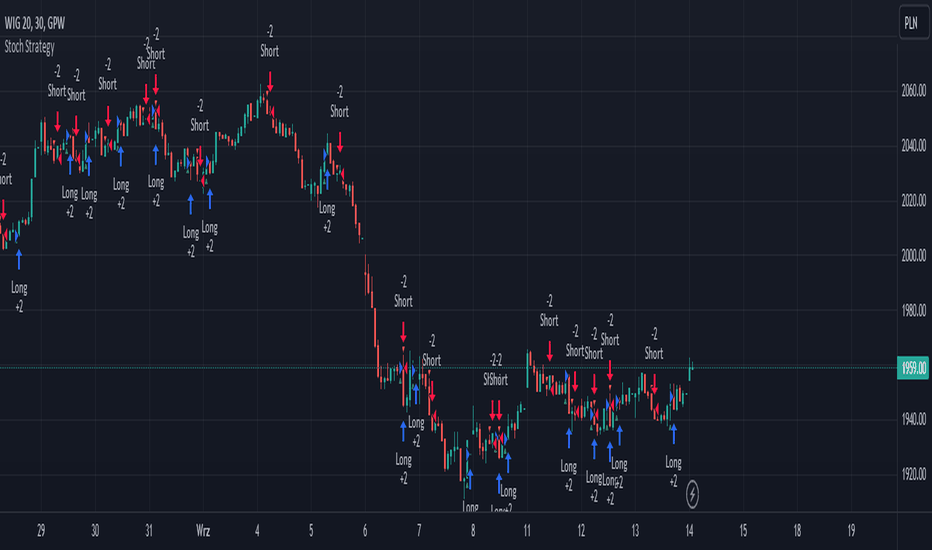The height and width of the screenshot is (550, 932).
Task: Click the current price label 1959.00
Action: pyautogui.click(x=913, y=368)
